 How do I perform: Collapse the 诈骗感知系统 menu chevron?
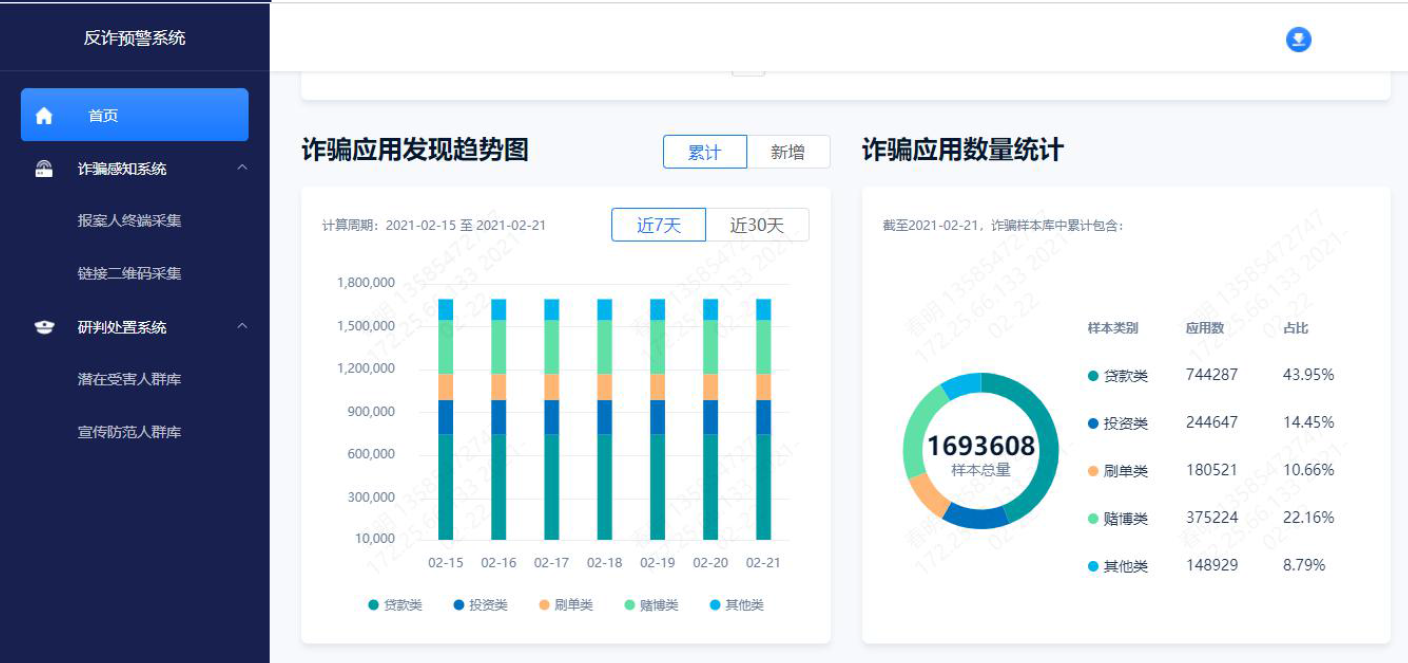pyautogui.click(x=242, y=168)
